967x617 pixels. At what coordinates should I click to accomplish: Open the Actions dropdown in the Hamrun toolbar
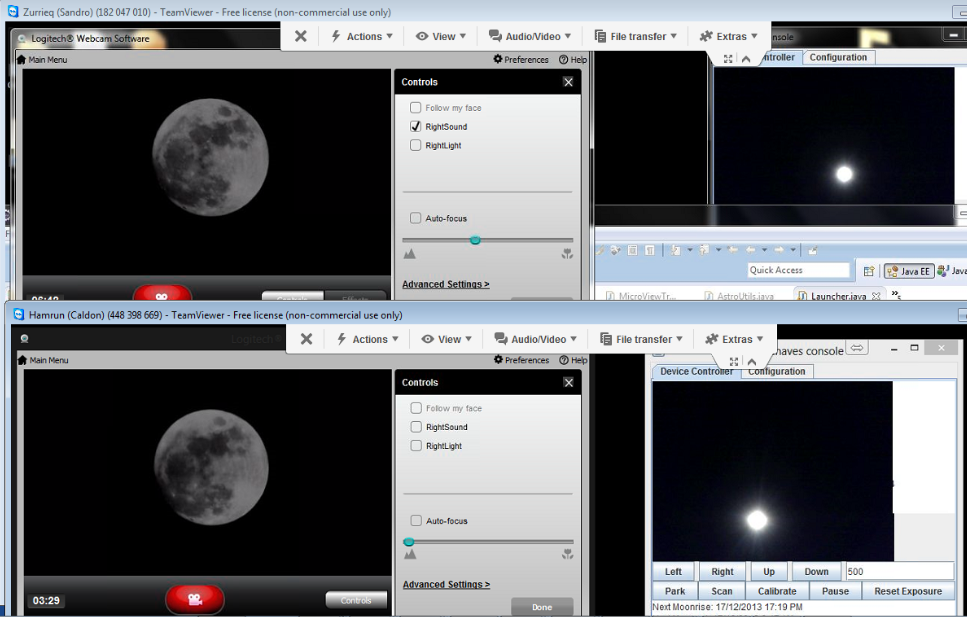tap(367, 339)
